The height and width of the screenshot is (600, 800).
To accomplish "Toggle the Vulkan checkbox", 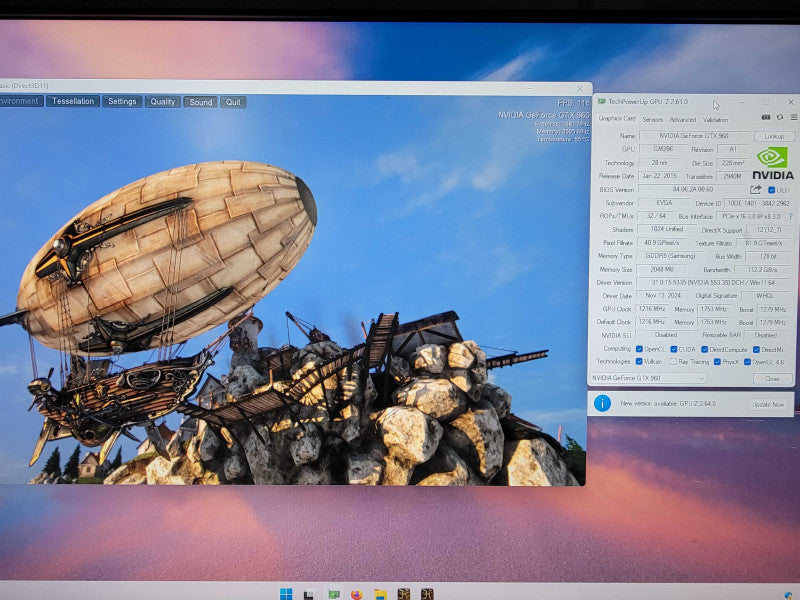I will [x=639, y=362].
